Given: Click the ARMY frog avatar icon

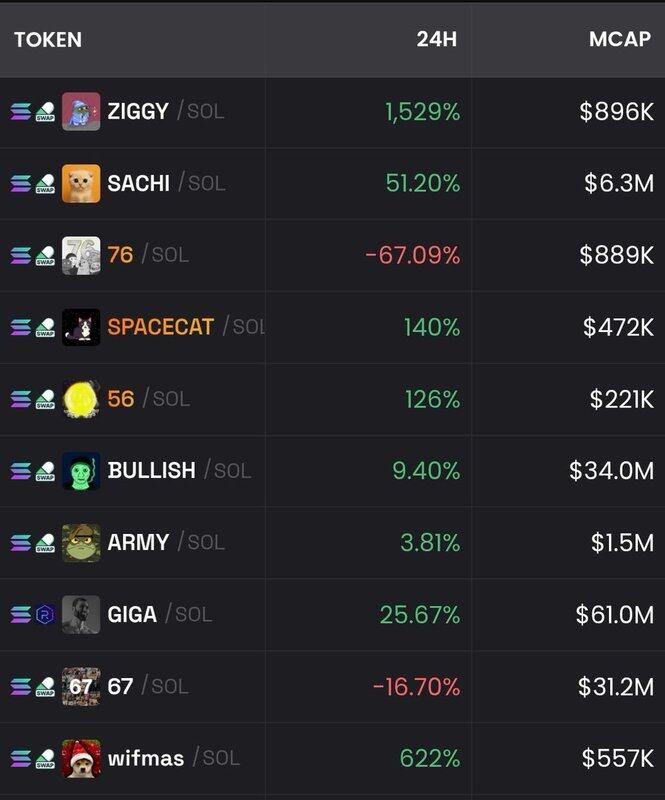Looking at the screenshot, I should click(81, 543).
